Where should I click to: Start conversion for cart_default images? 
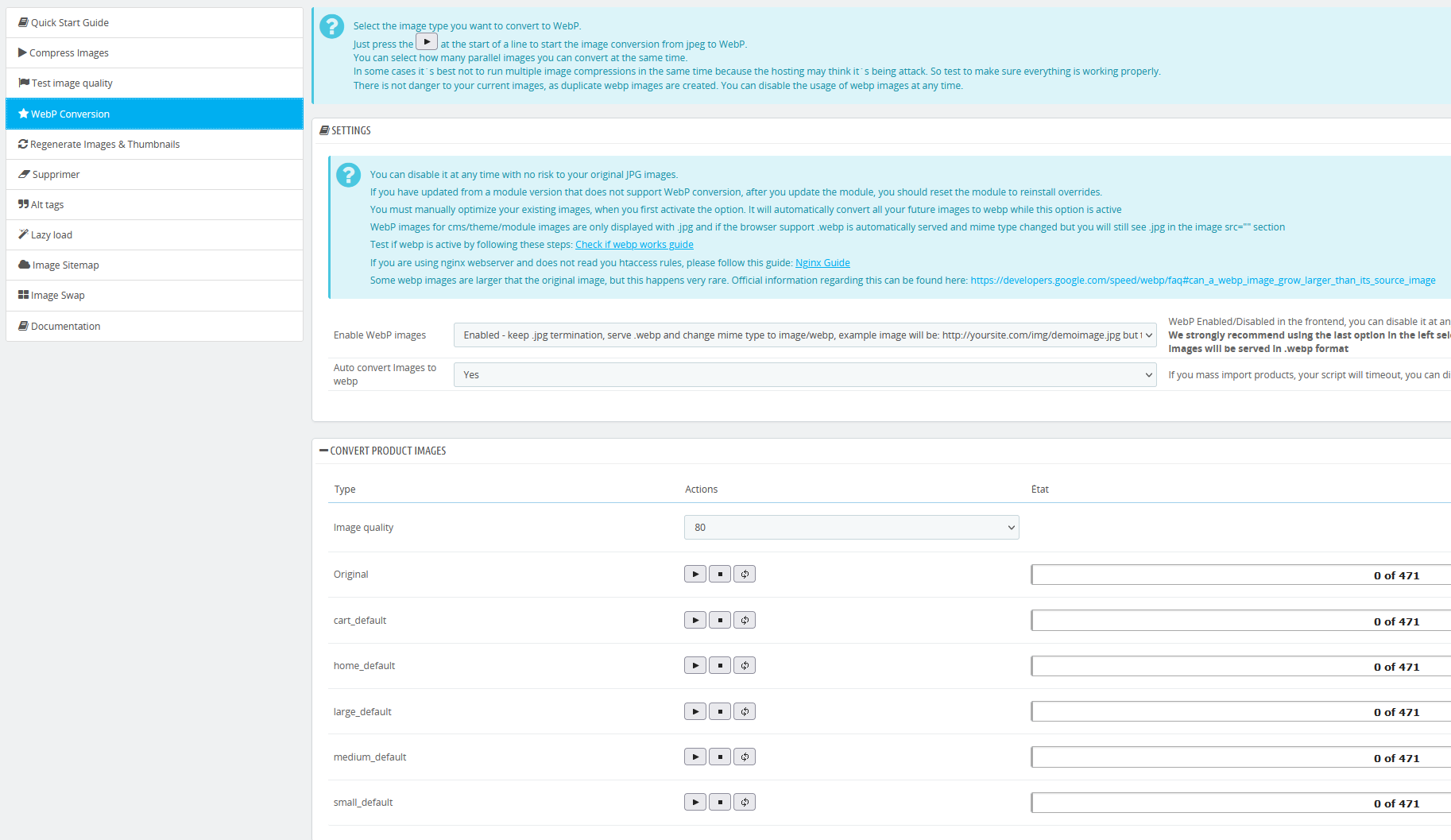(x=695, y=620)
